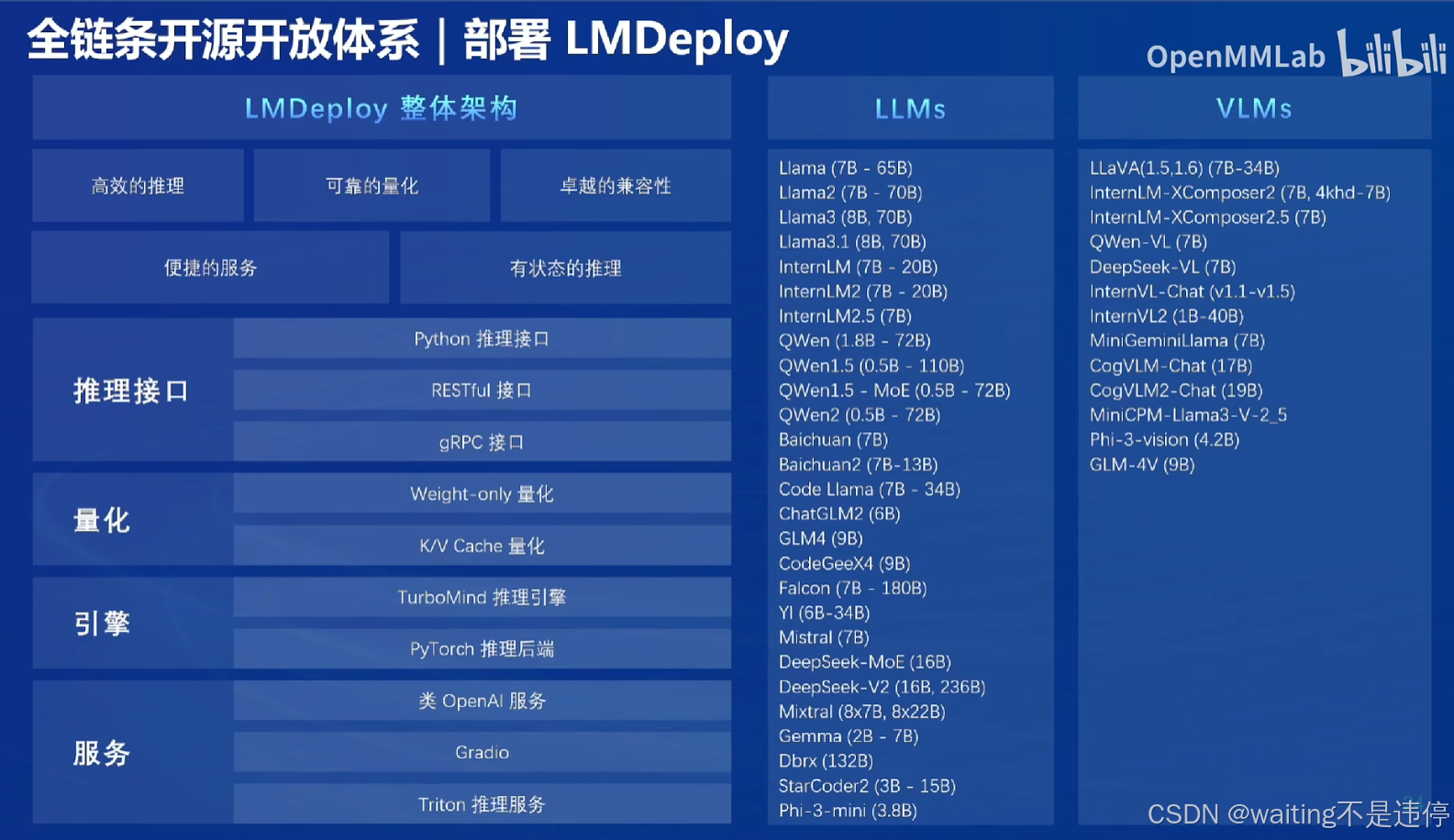Click the InternVL2 (1B-40B) entry

click(1166, 316)
